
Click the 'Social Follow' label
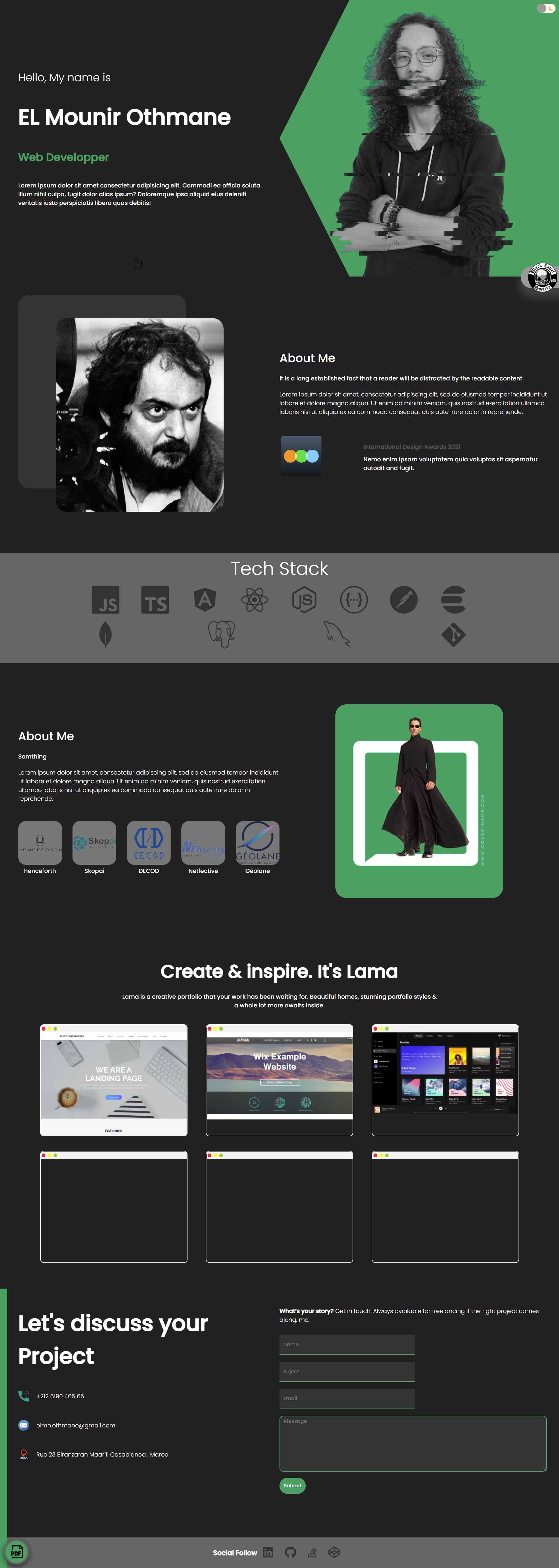click(235, 1553)
